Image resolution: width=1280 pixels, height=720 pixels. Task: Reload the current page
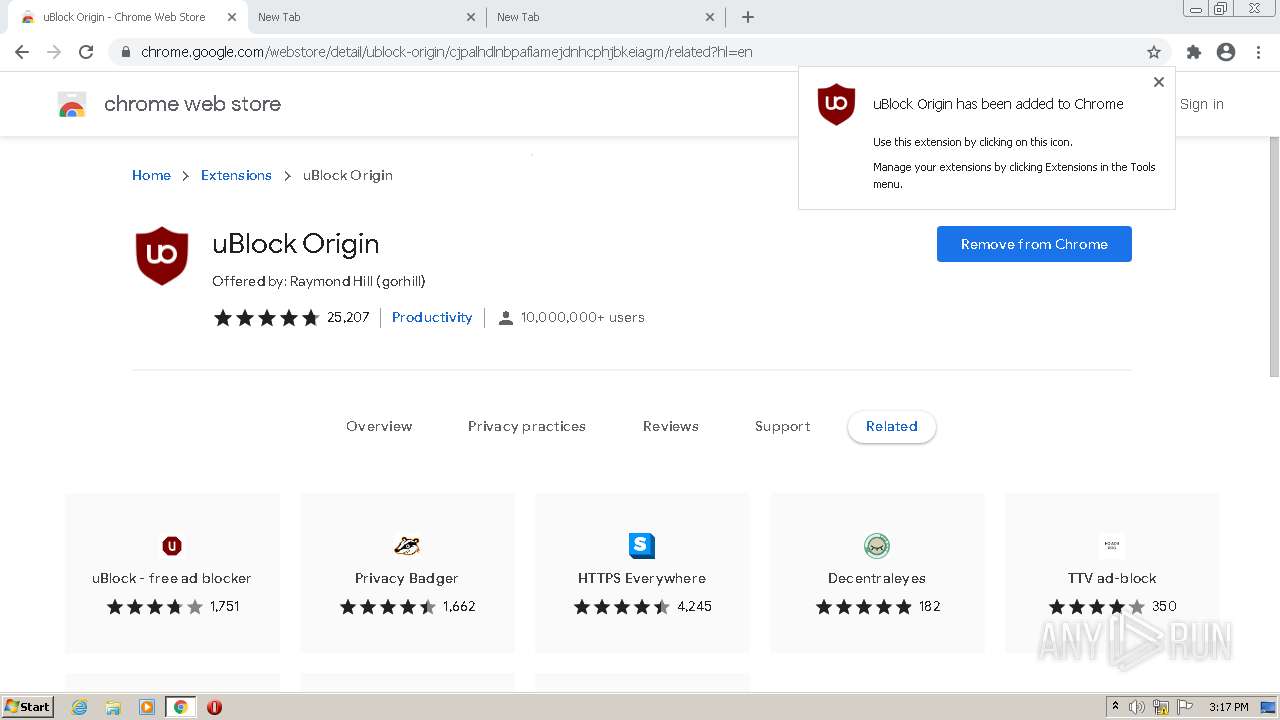[x=86, y=52]
